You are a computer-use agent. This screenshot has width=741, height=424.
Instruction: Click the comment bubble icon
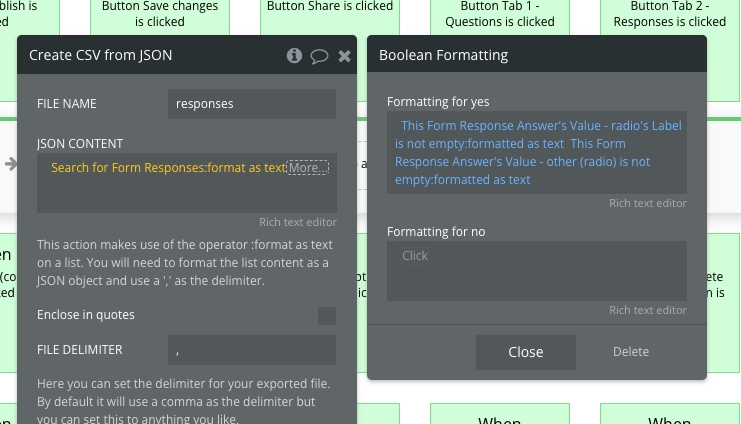tap(319, 56)
